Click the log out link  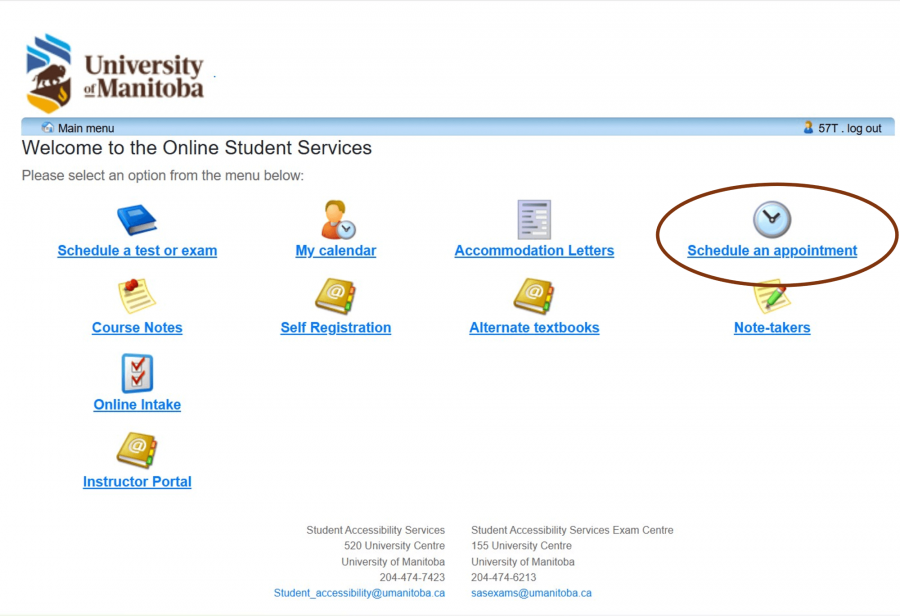point(864,128)
